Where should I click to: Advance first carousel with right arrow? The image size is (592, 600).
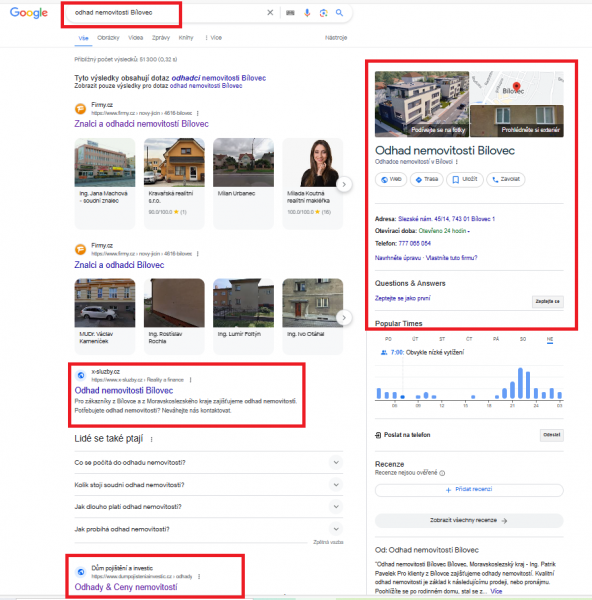[x=344, y=184]
